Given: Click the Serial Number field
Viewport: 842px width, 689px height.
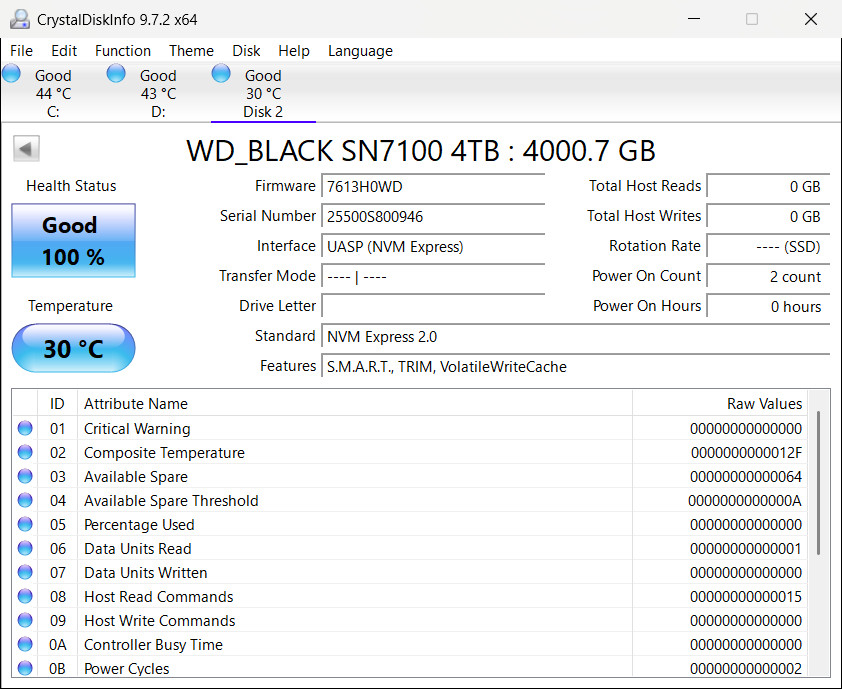Looking at the screenshot, I should tap(433, 216).
